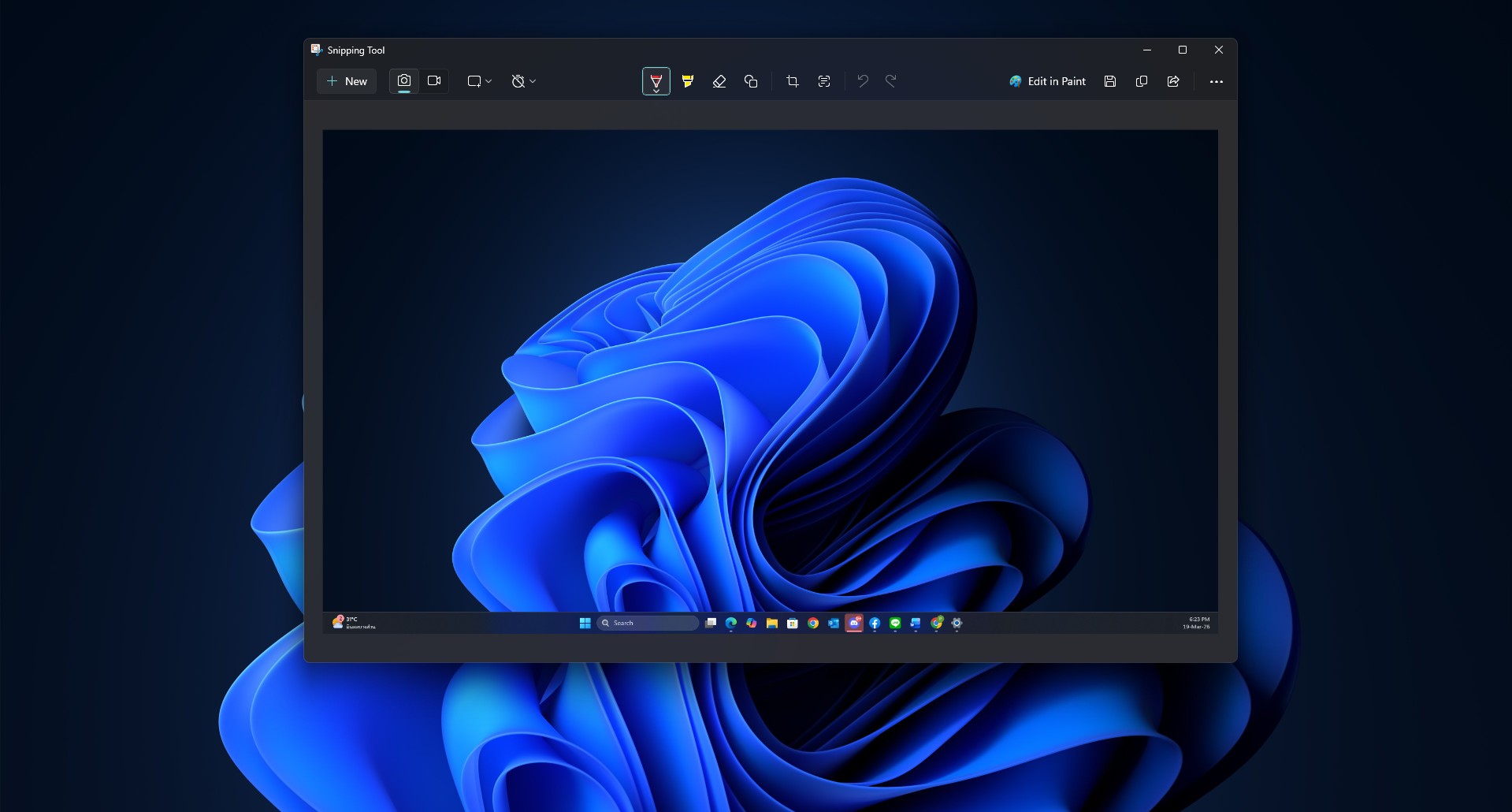Open the See more (three dots) menu
1512x812 pixels.
(1217, 82)
